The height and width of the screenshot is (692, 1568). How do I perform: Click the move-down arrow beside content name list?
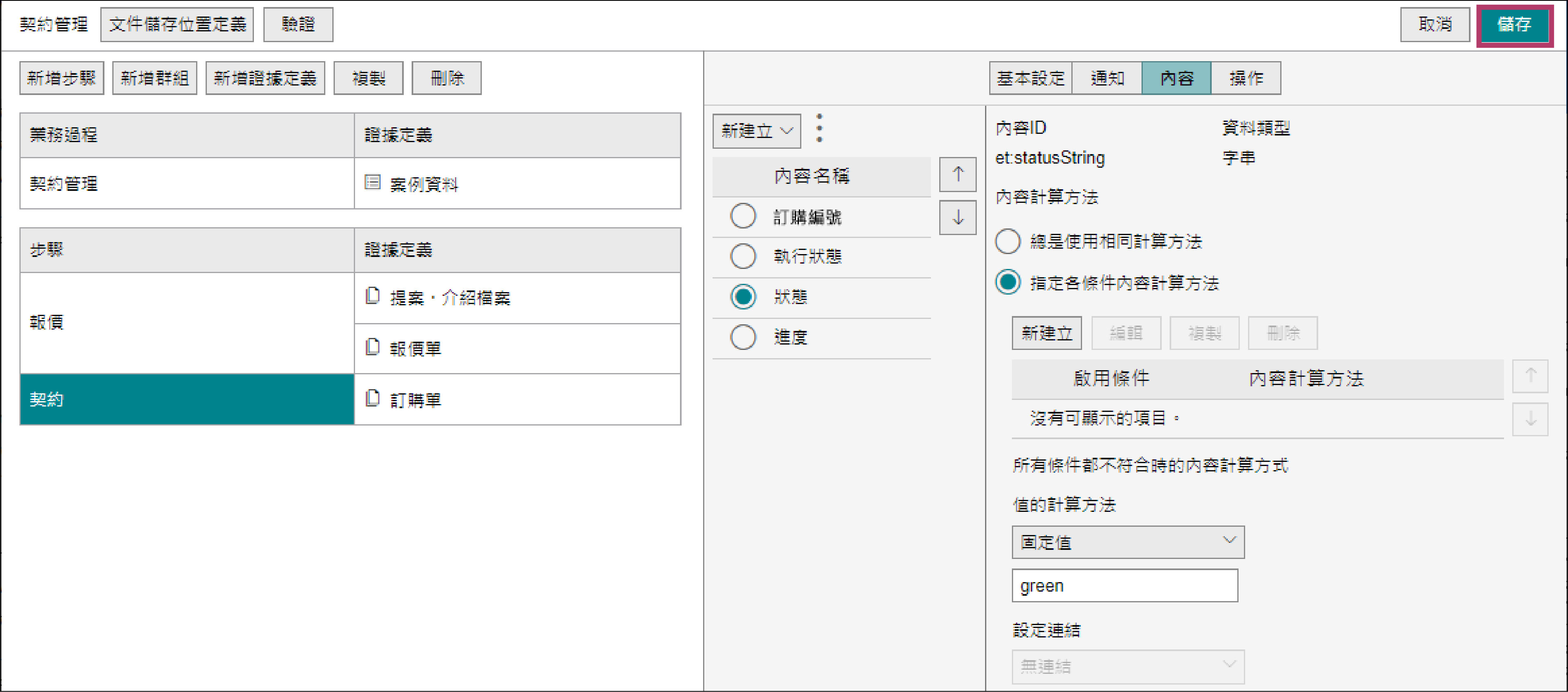pos(957,217)
